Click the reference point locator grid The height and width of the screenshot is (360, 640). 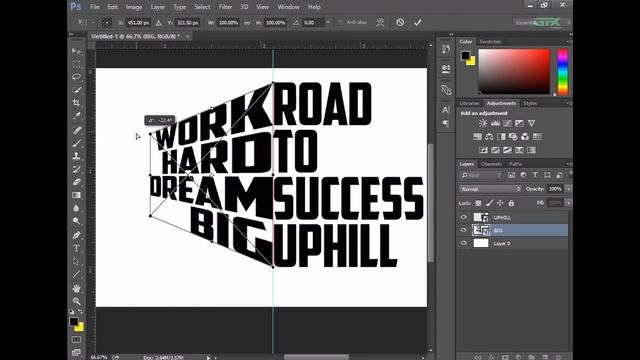pyautogui.click(x=107, y=22)
